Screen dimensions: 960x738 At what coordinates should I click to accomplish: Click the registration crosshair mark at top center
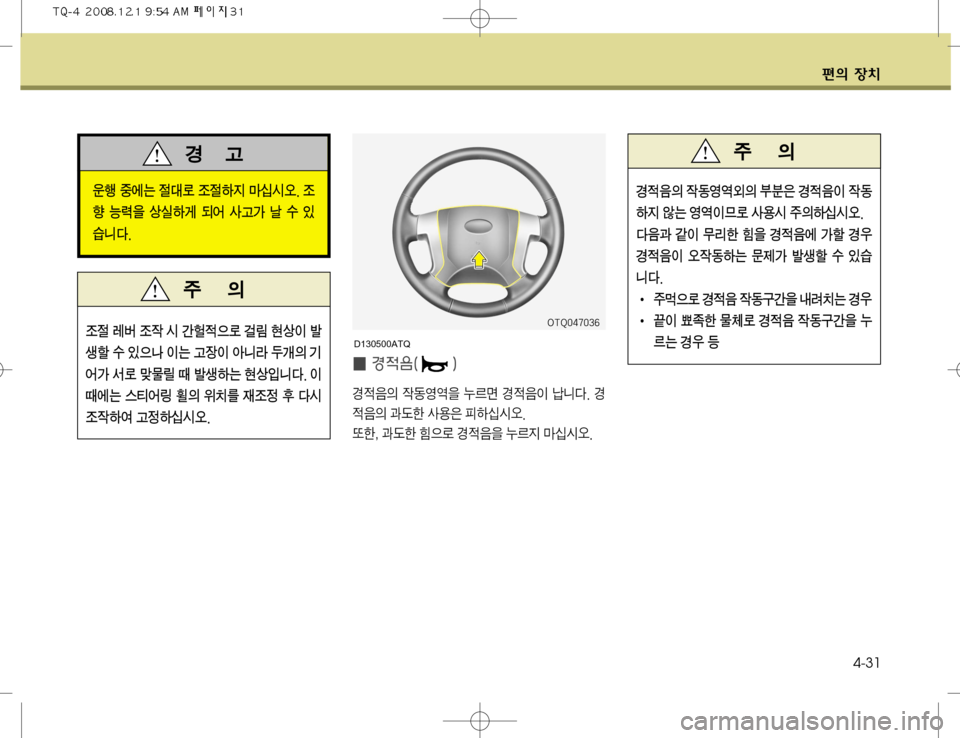pyautogui.click(x=480, y=18)
